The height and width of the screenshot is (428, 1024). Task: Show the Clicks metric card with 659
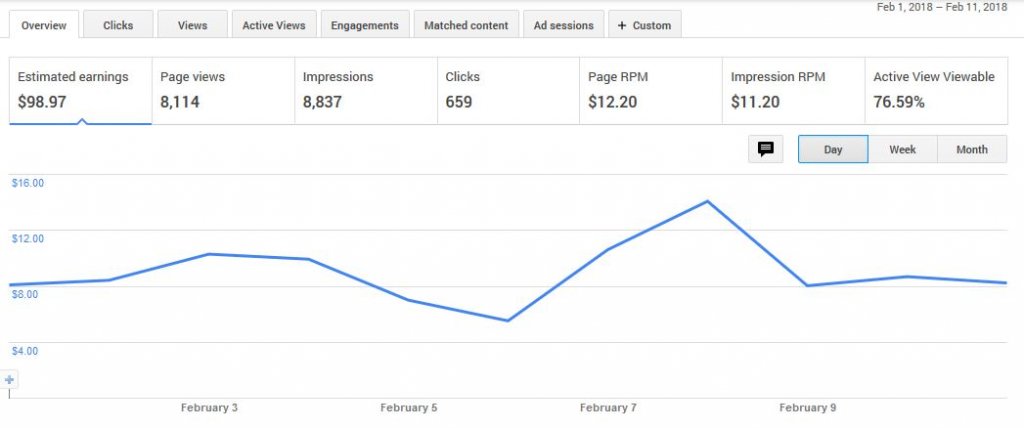tap(508, 90)
